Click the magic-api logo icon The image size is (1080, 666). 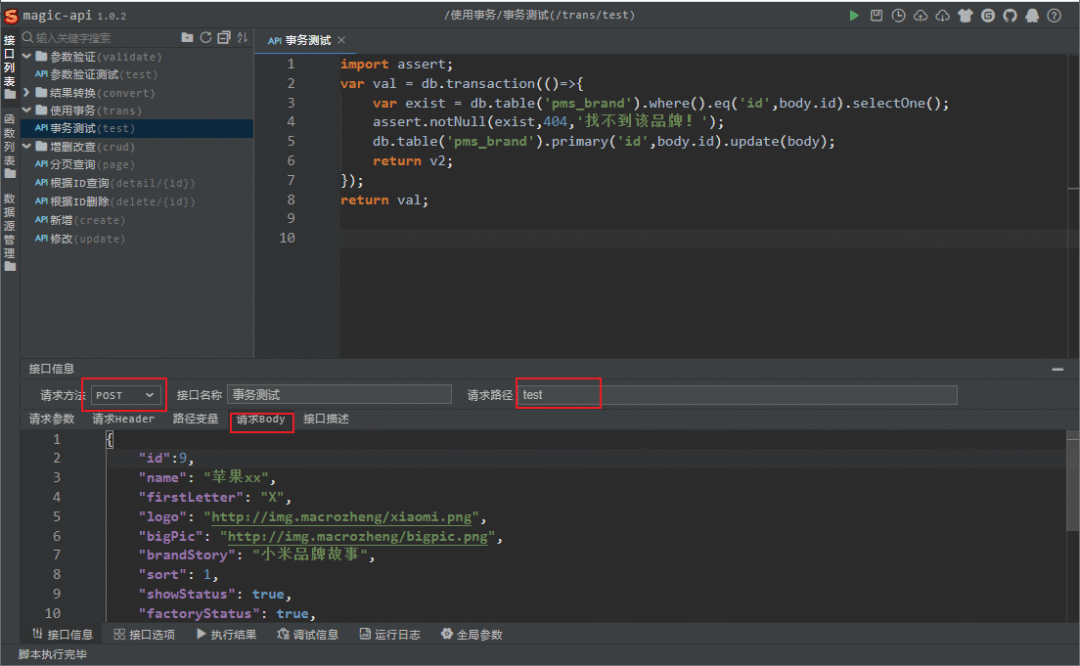click(10, 14)
